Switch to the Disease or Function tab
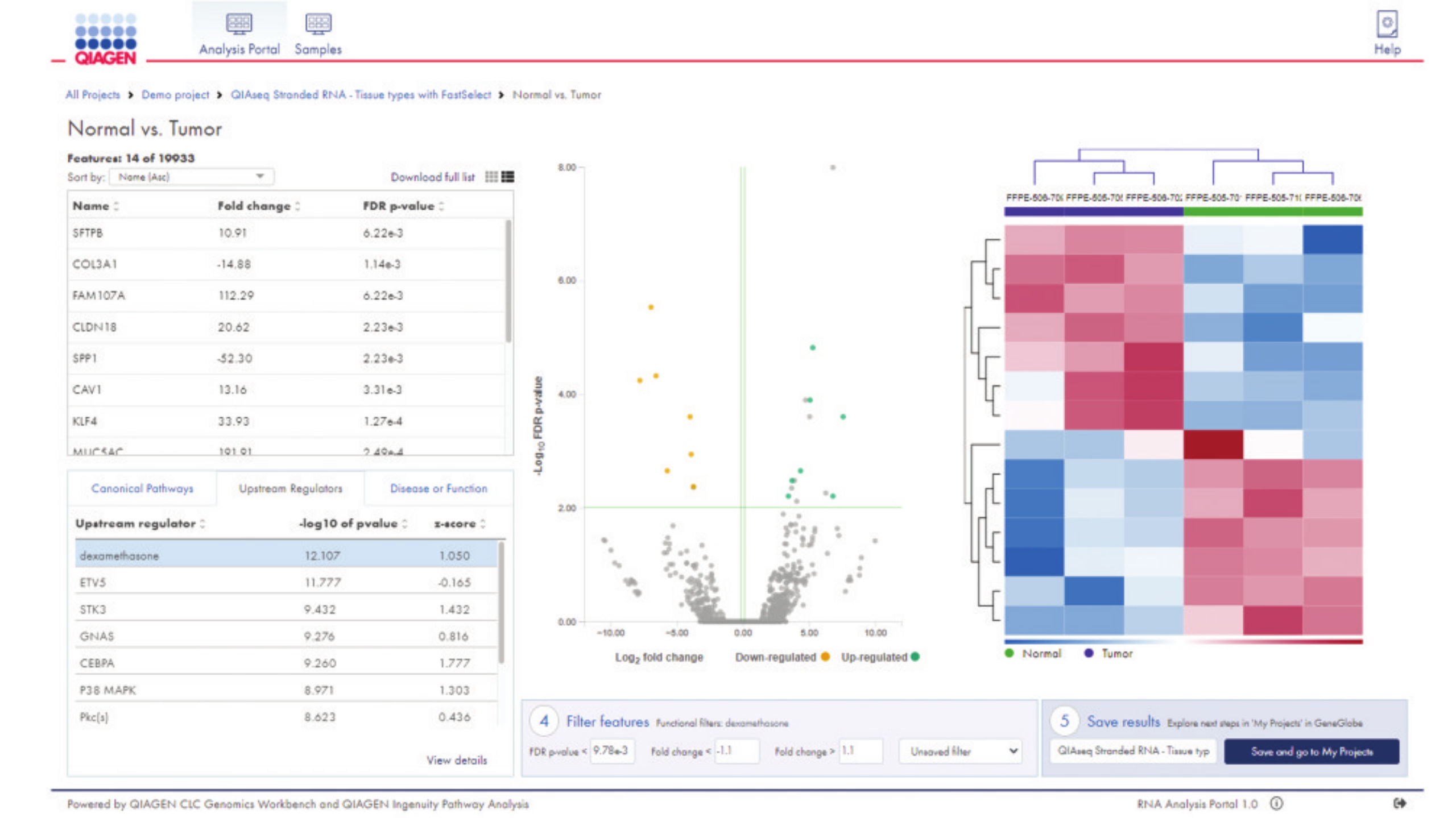Screen dimensions: 1456x818 tap(439, 488)
